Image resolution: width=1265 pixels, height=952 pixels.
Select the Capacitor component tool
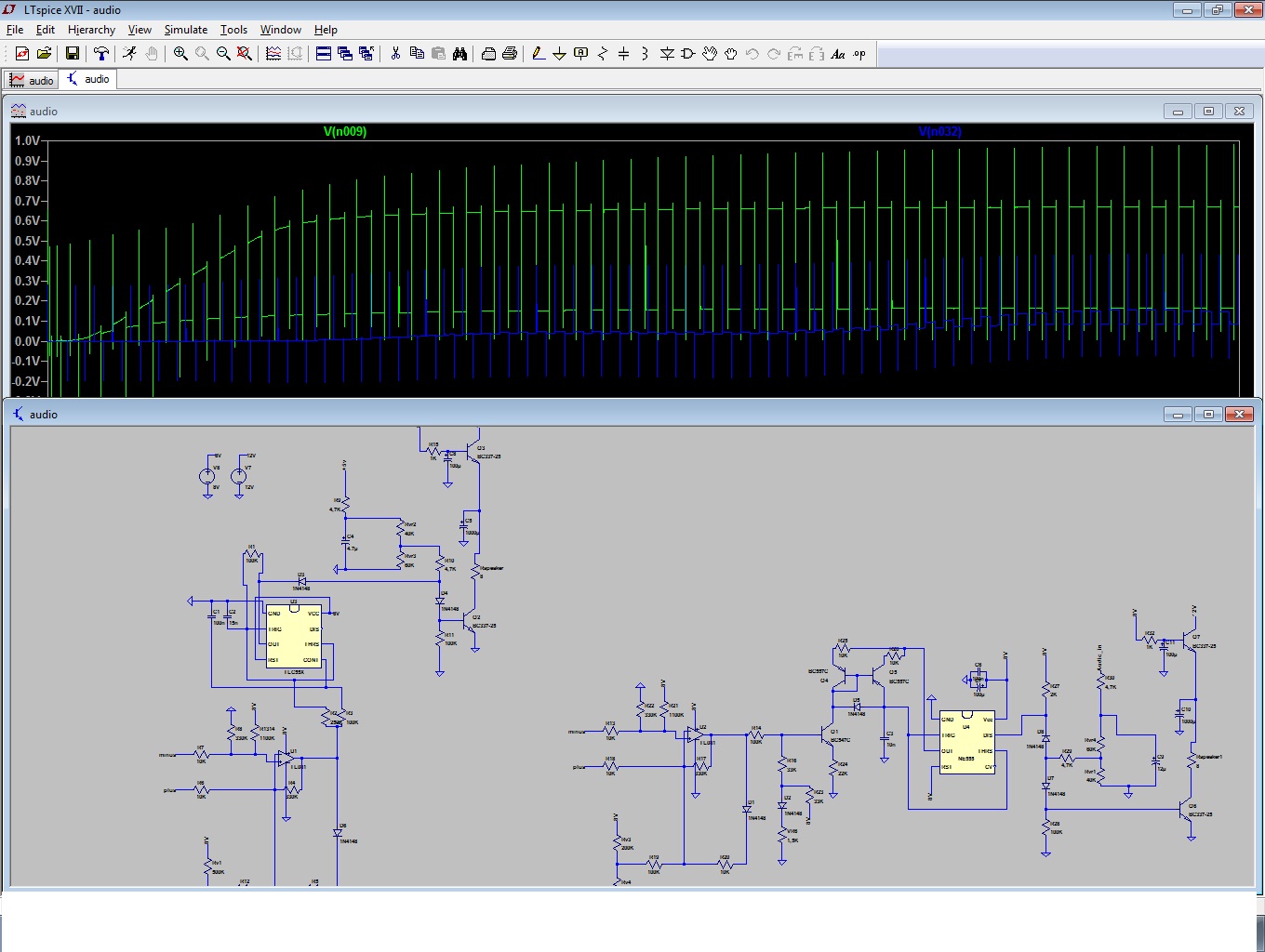click(623, 54)
